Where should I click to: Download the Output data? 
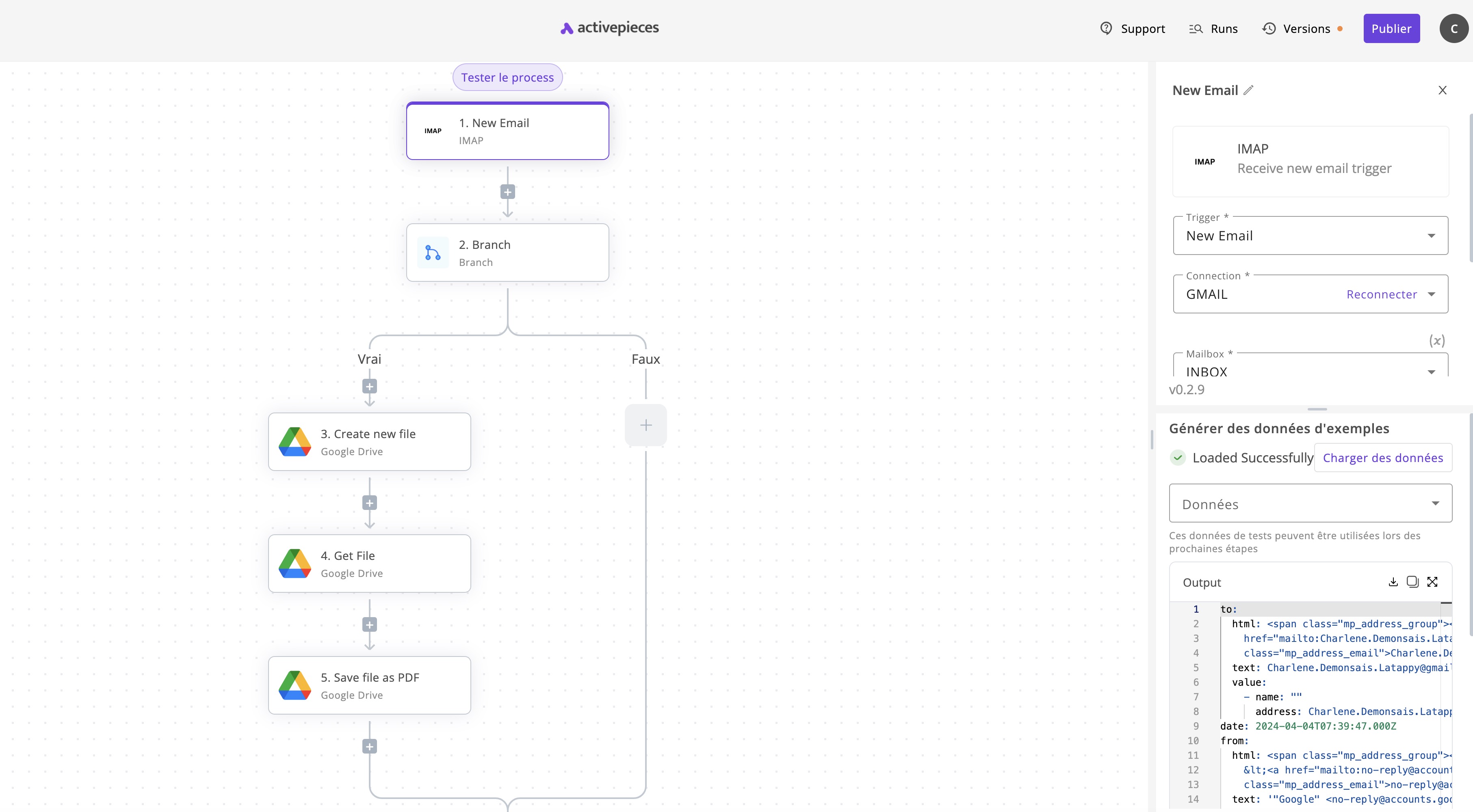pyautogui.click(x=1393, y=582)
